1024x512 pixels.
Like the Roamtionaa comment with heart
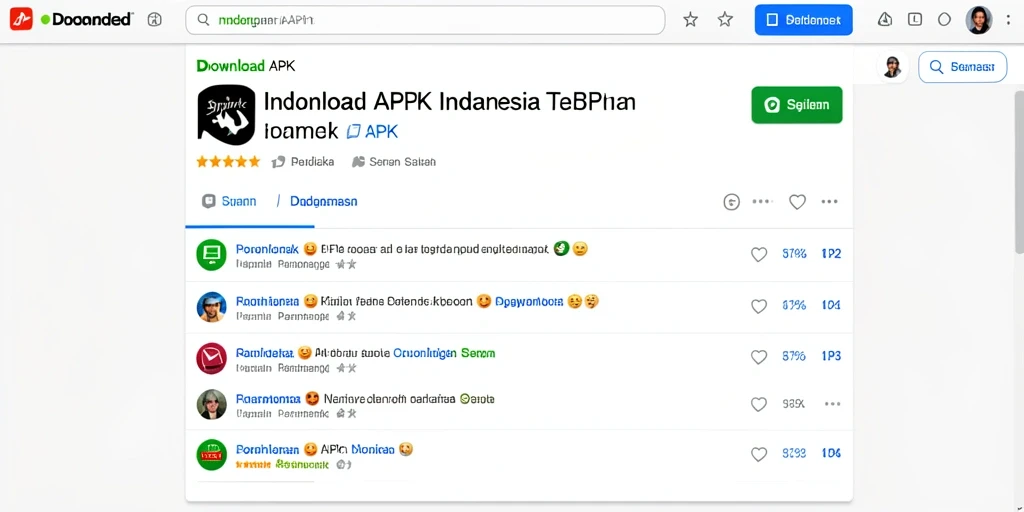click(x=758, y=404)
